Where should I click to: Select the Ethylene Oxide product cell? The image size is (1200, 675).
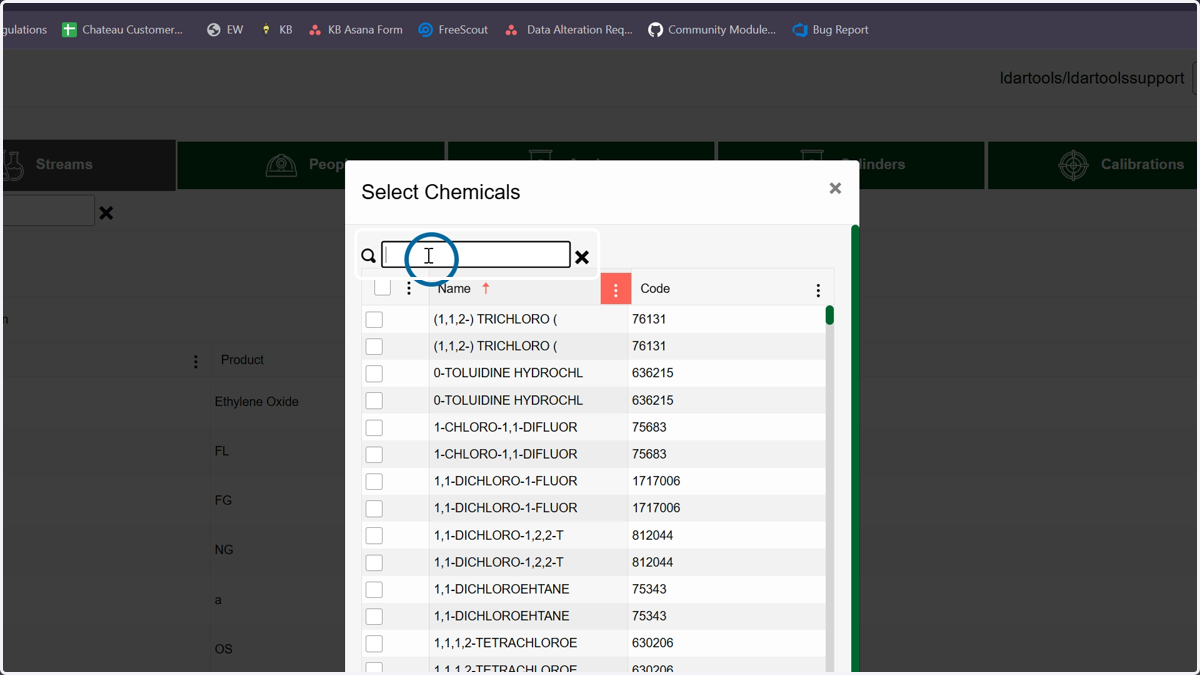tap(257, 402)
